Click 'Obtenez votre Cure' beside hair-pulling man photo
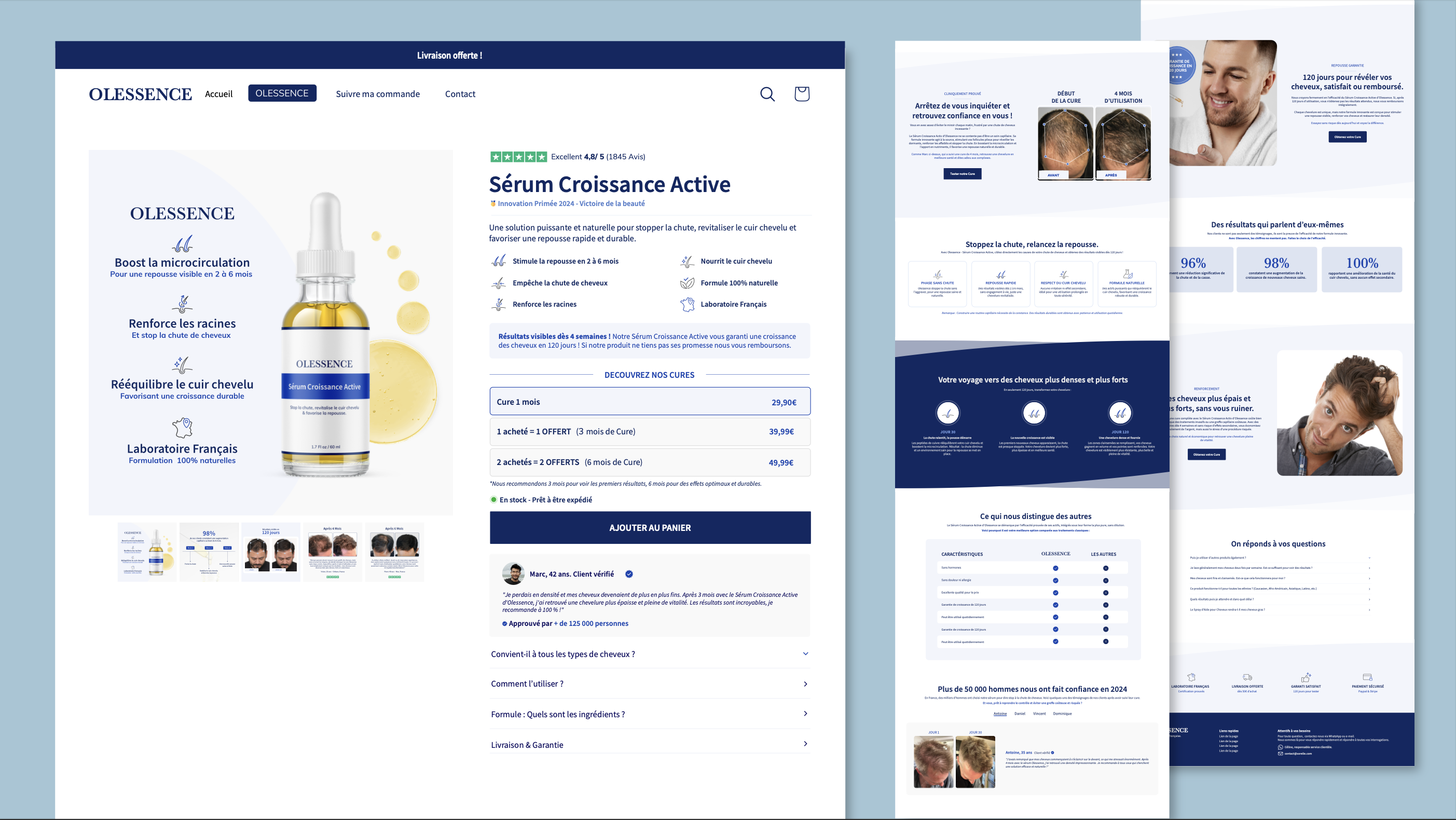The height and width of the screenshot is (820, 1456). pos(1206,454)
